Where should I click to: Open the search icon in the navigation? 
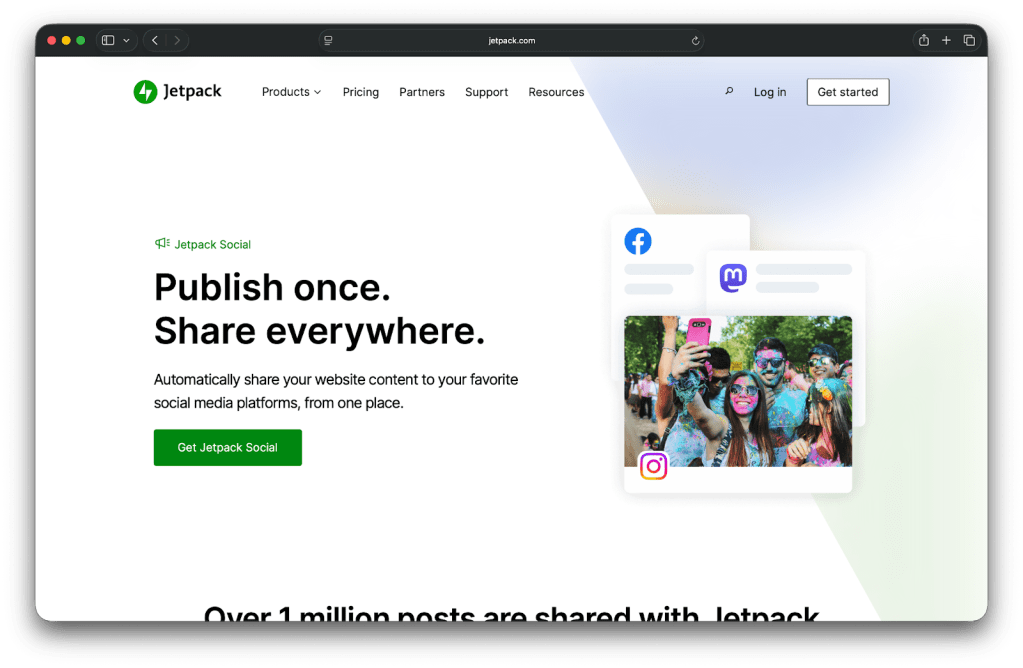pos(729,90)
